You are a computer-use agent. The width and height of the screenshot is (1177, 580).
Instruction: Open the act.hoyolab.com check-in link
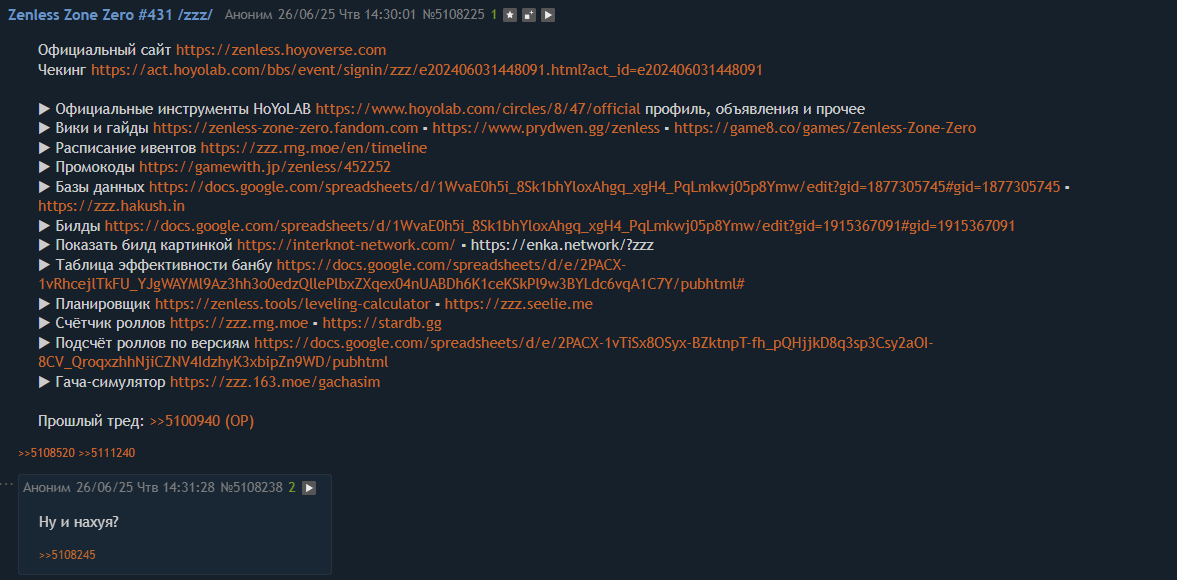coord(427,70)
